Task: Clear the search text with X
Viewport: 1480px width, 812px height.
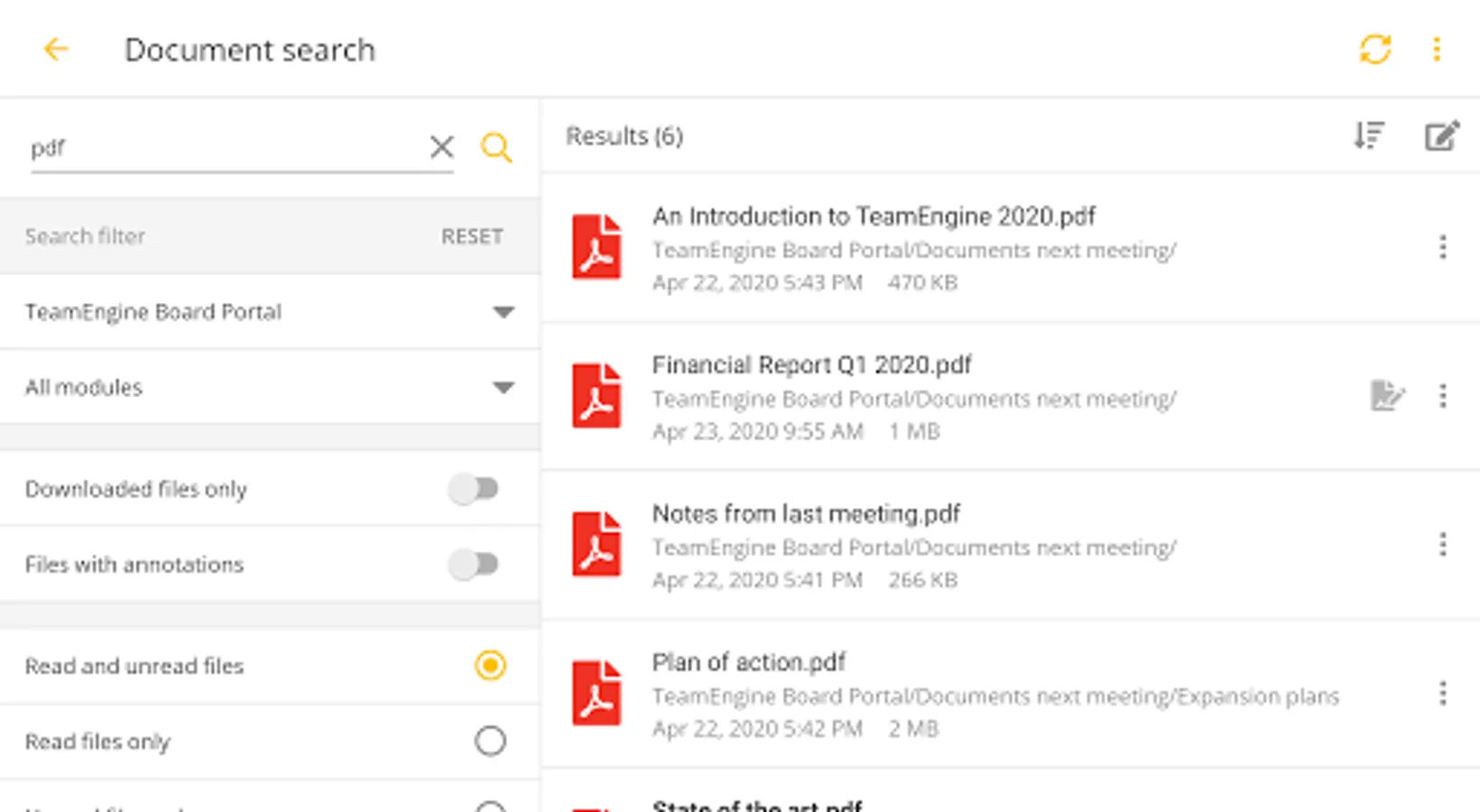Action: 441,147
